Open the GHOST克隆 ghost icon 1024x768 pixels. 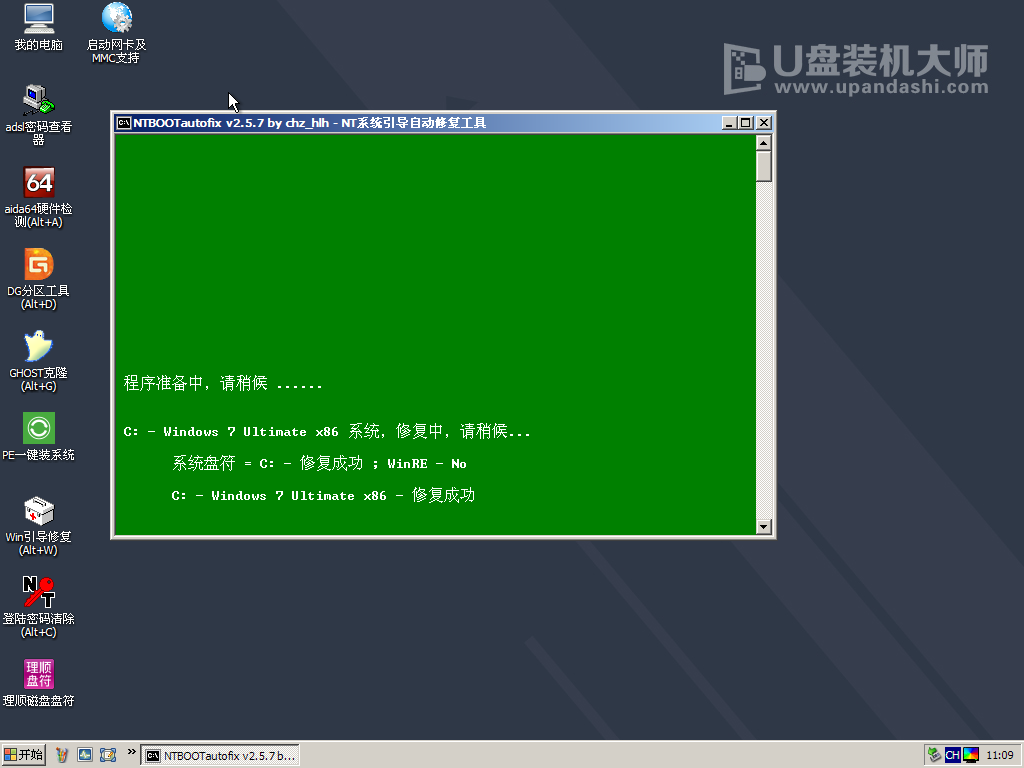coord(38,346)
